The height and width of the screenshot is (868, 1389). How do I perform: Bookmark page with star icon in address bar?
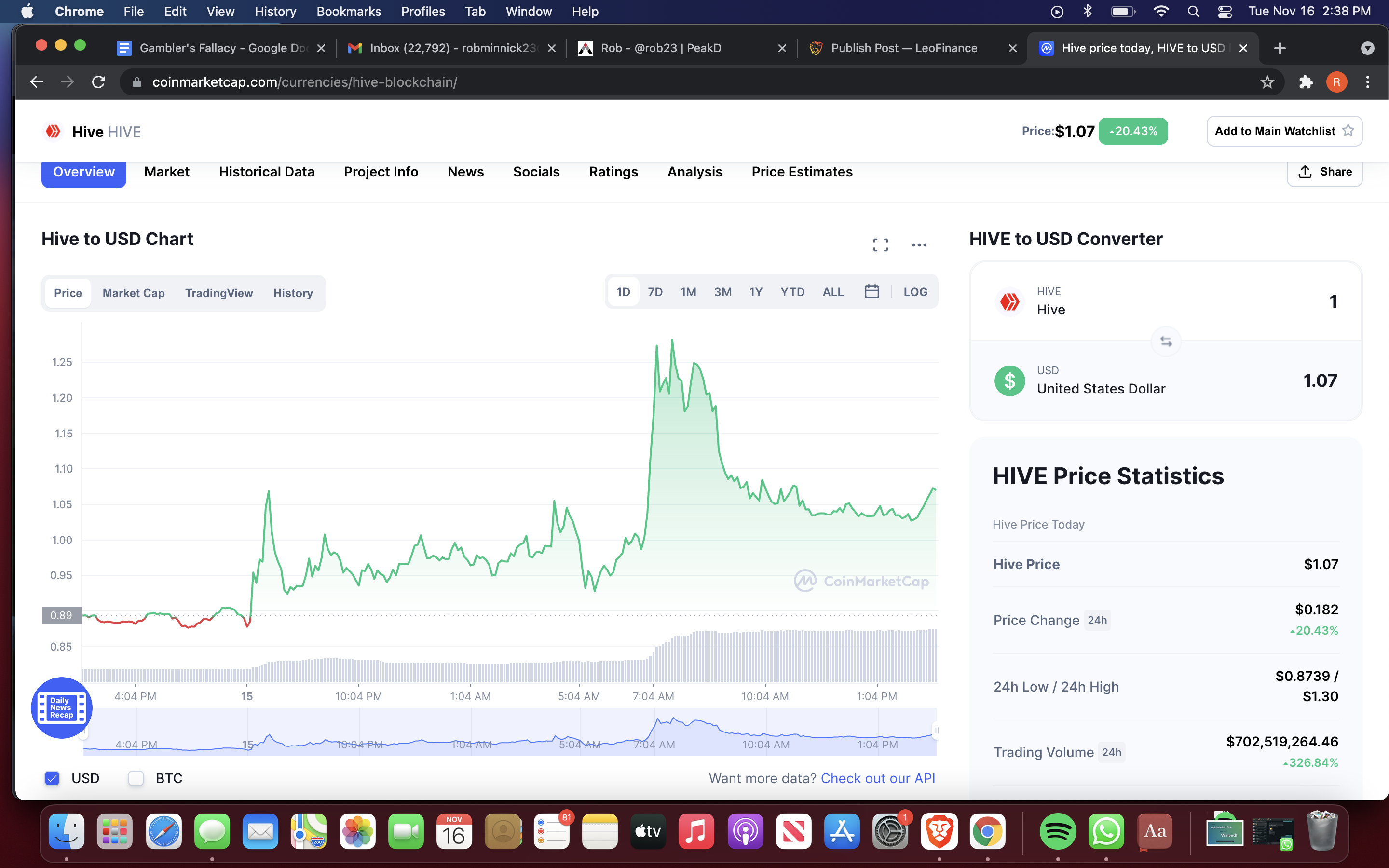1267,82
